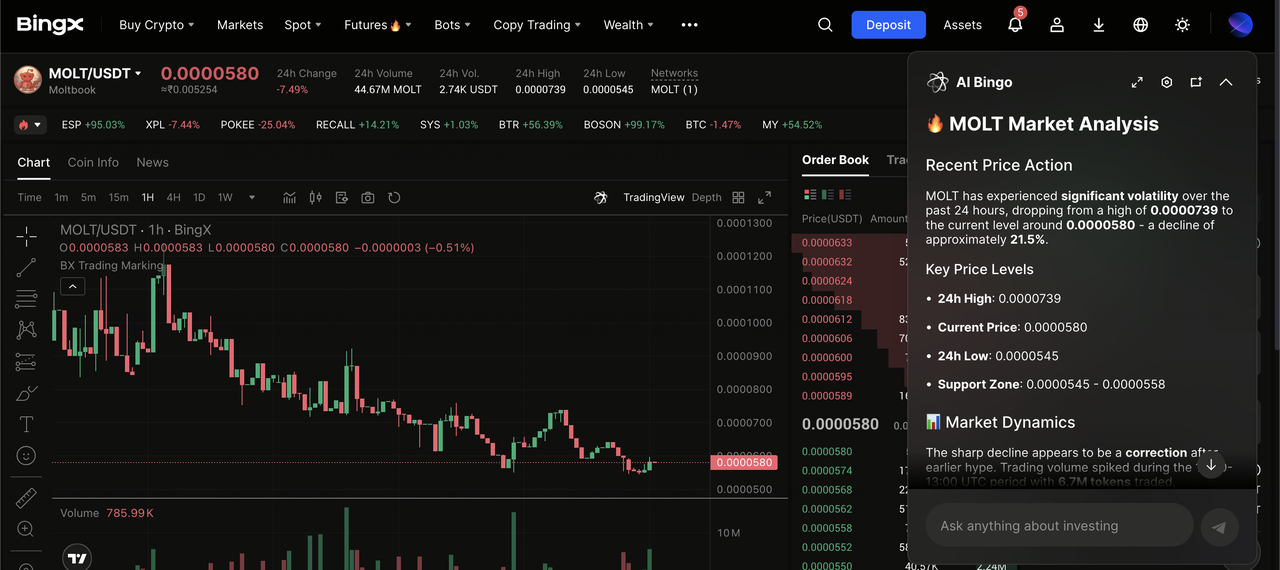Click the brush drawing tool

pyautogui.click(x=26, y=393)
